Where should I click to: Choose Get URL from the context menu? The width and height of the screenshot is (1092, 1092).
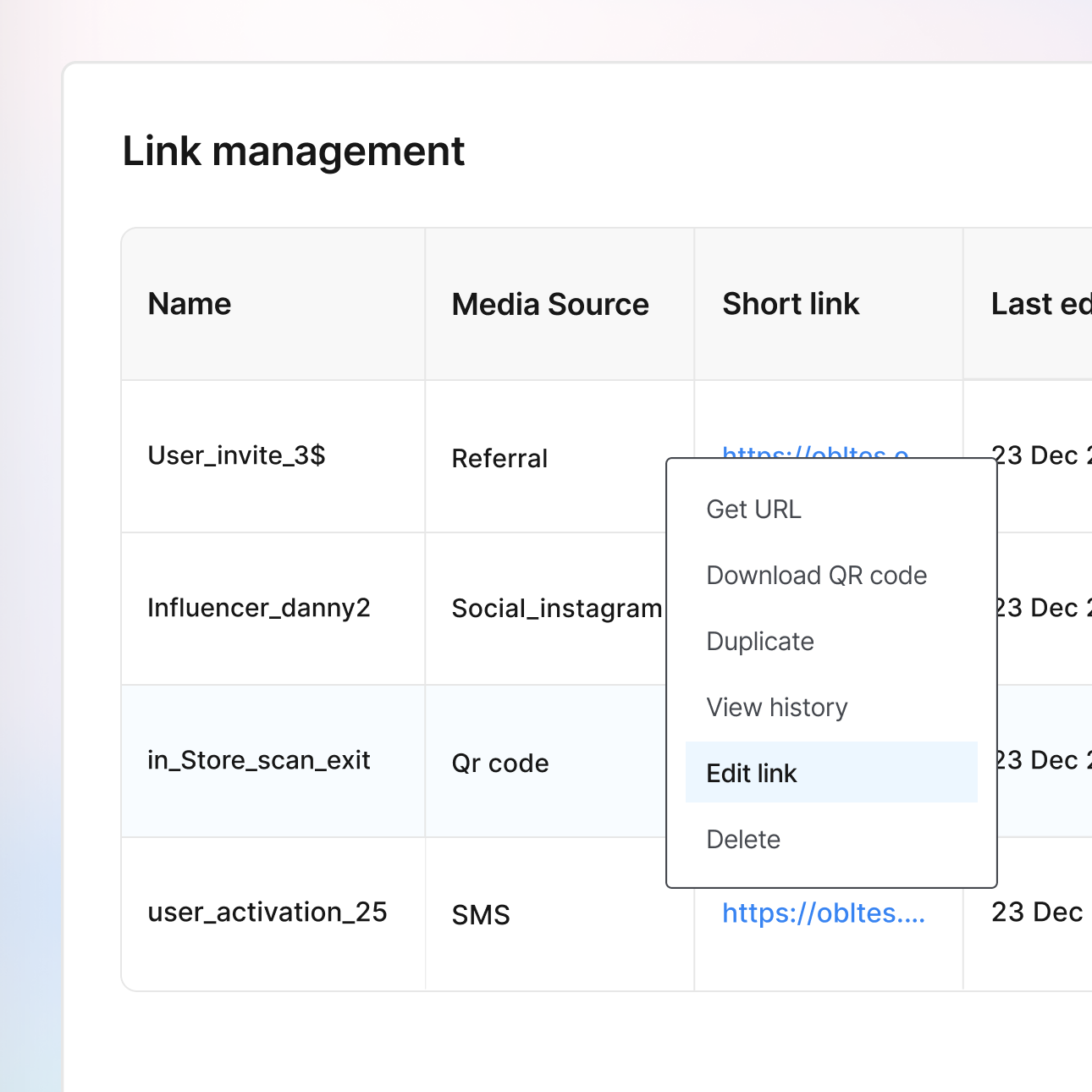(830, 509)
